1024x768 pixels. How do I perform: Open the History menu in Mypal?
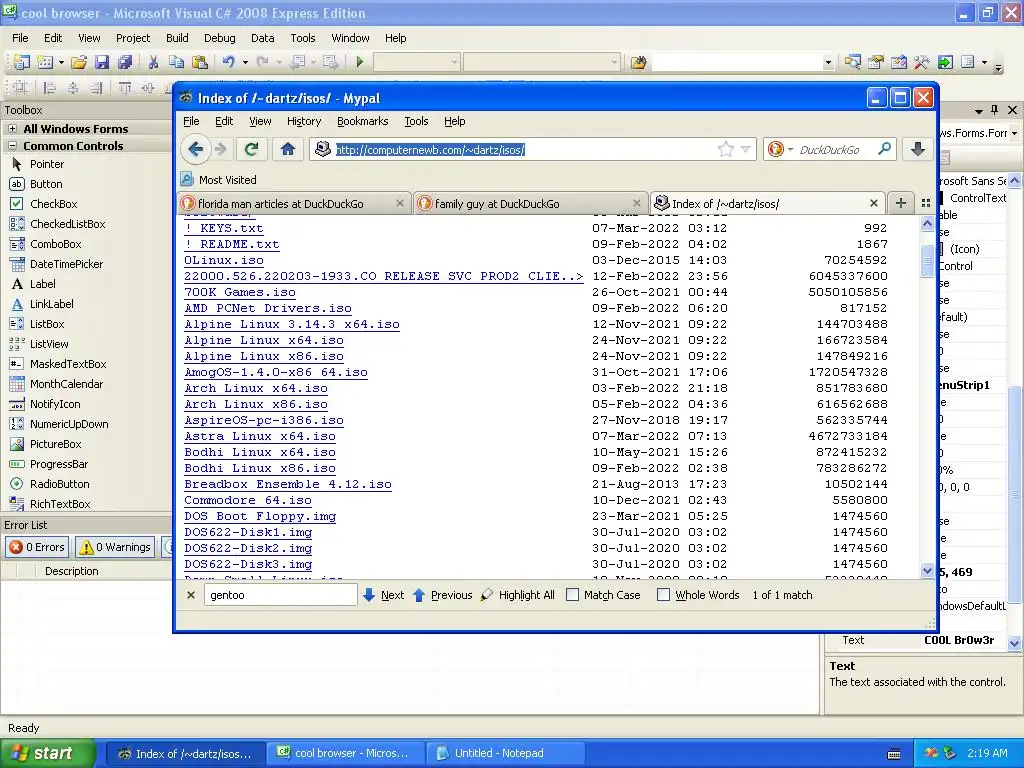(304, 121)
